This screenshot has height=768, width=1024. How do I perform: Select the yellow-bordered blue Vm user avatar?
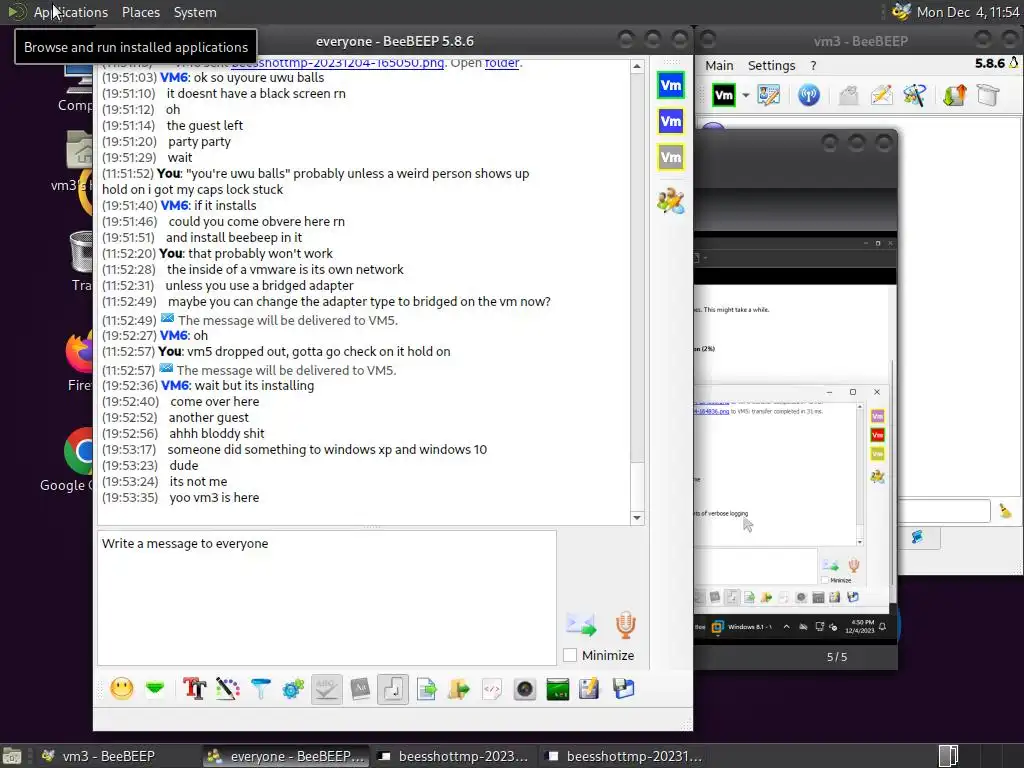click(x=671, y=121)
